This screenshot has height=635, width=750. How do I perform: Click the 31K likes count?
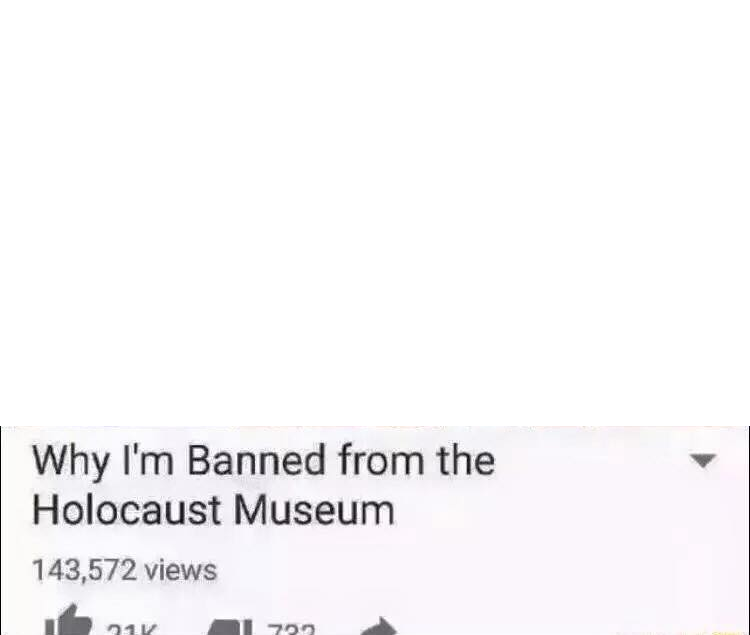pyautogui.click(x=132, y=629)
